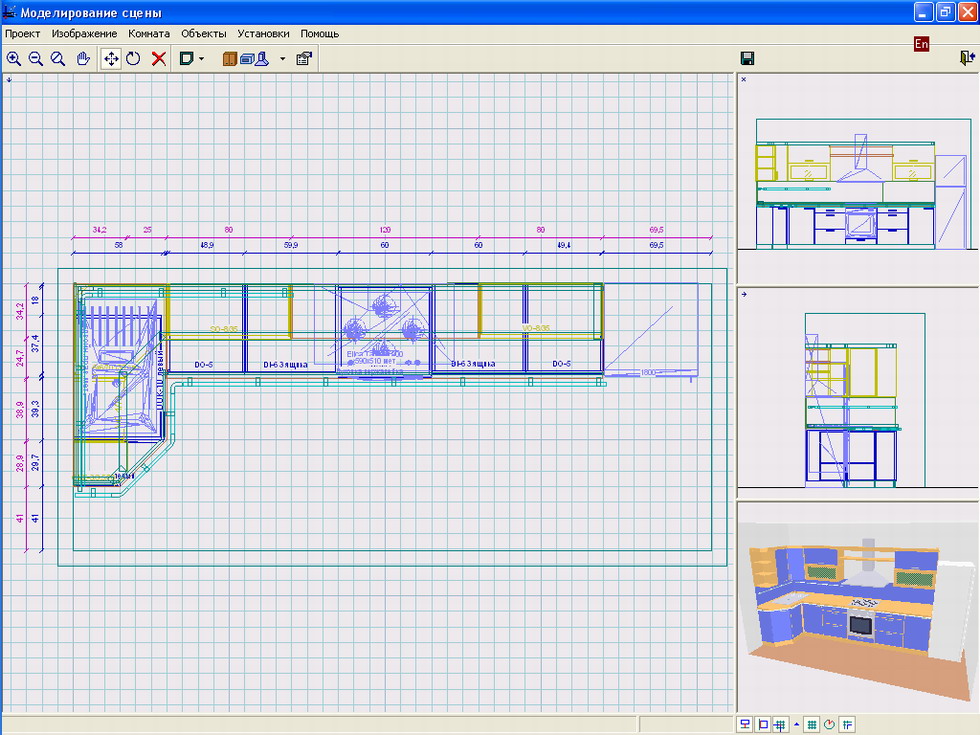
Task: Expand the view shape dropdown arrow
Action: pyautogui.click(x=202, y=59)
